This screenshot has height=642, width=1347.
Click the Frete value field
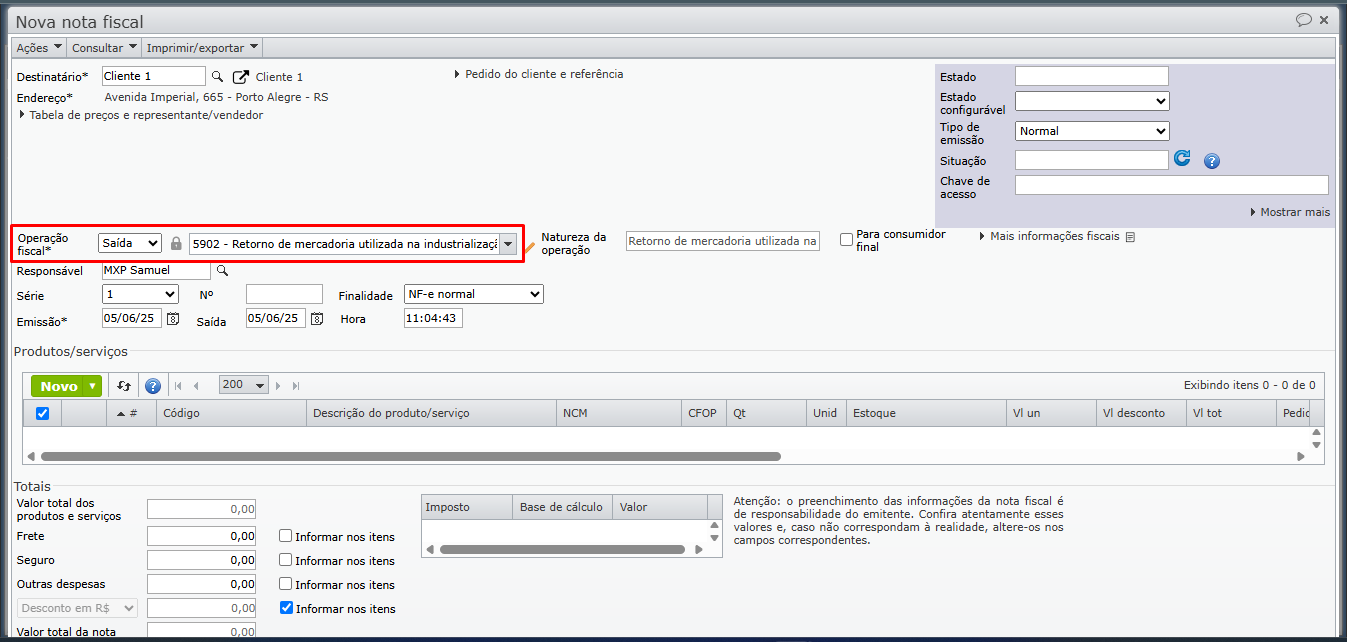201,536
